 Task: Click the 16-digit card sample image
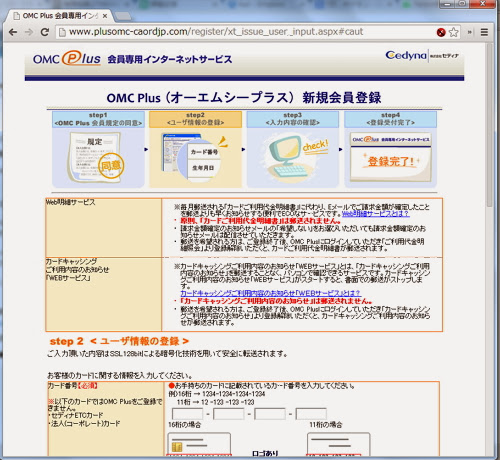tap(199, 444)
